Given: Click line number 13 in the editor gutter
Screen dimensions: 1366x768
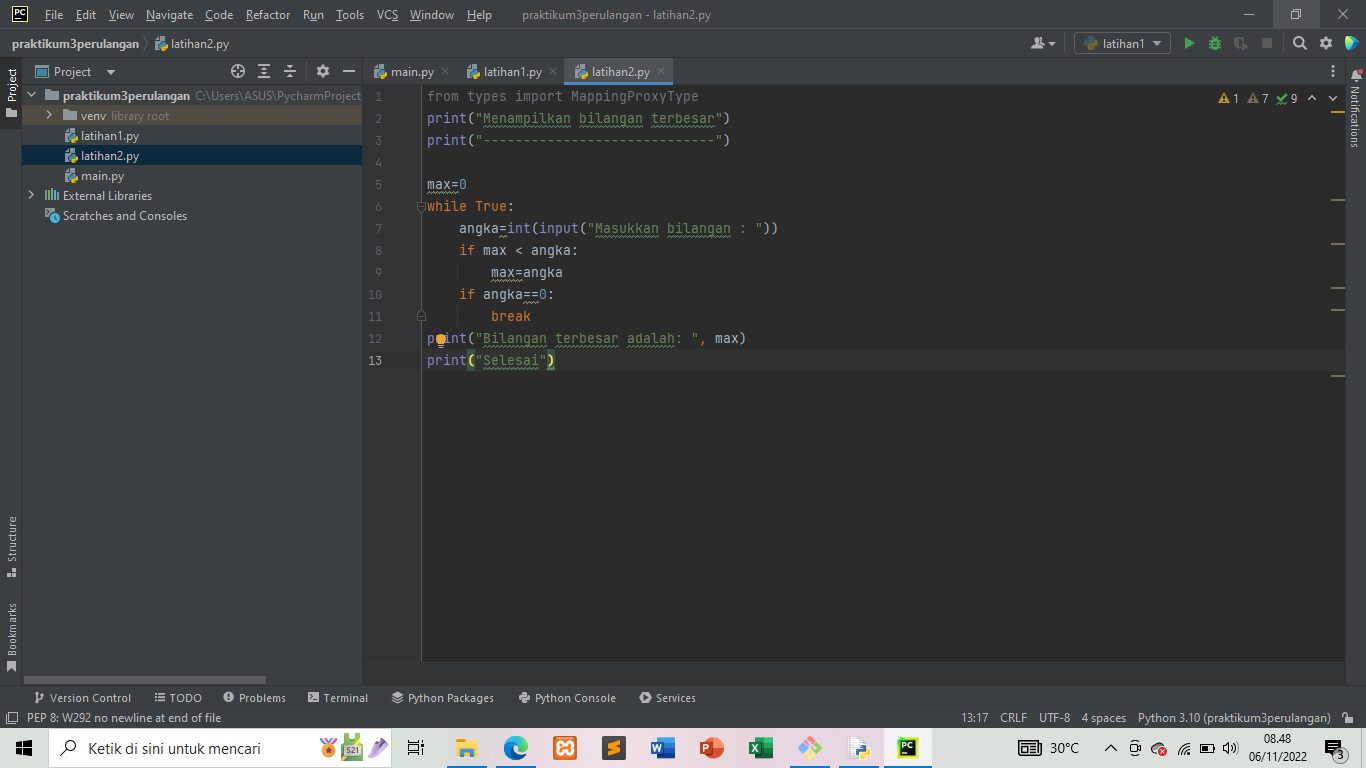Looking at the screenshot, I should coord(375,360).
